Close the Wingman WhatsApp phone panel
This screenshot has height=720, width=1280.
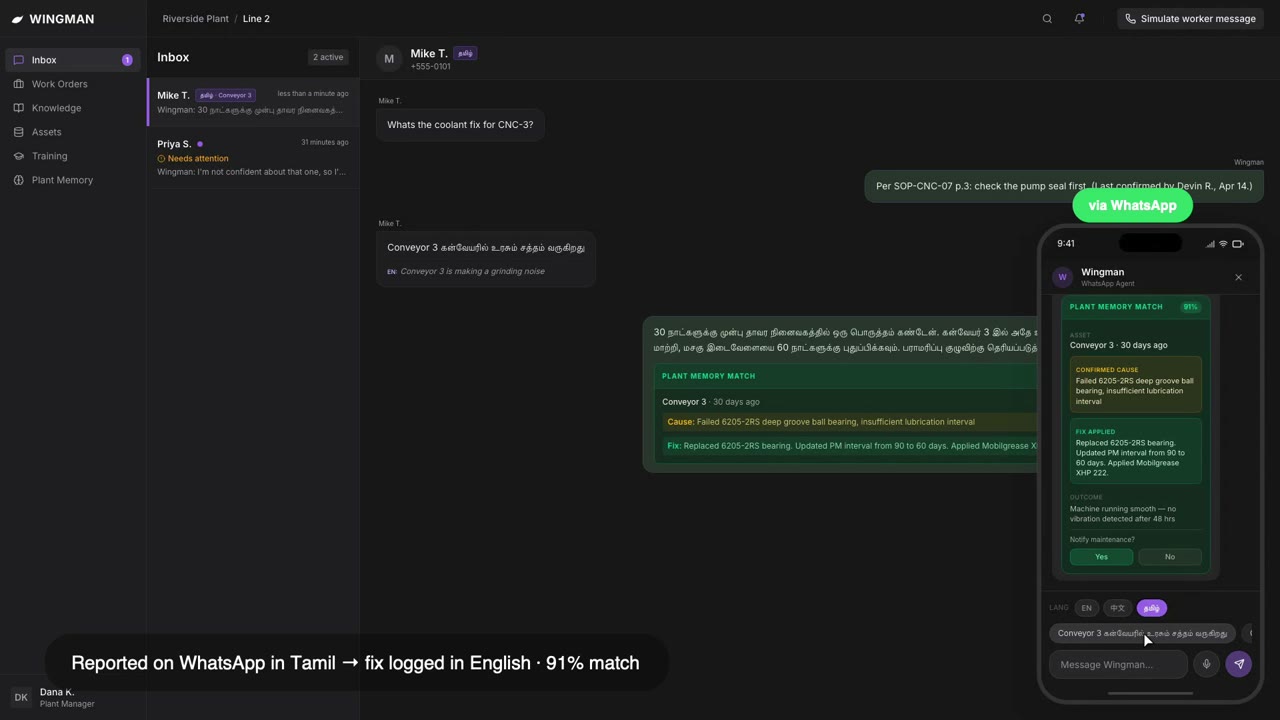[x=1238, y=277]
